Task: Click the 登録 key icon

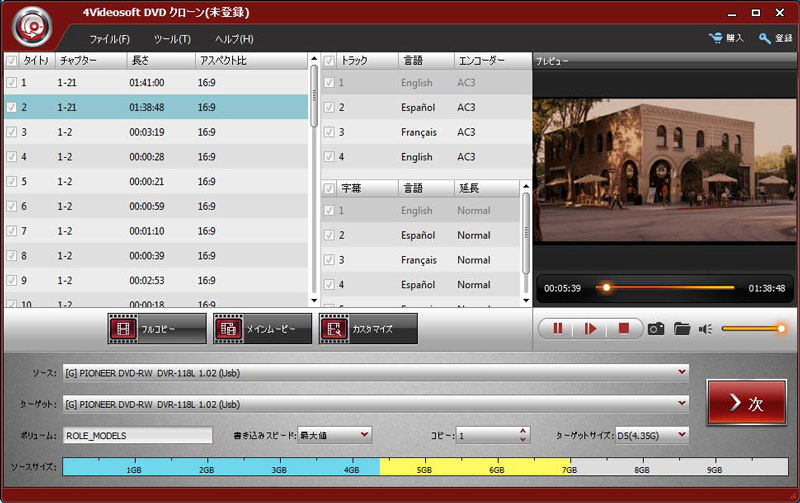Action: pos(765,38)
